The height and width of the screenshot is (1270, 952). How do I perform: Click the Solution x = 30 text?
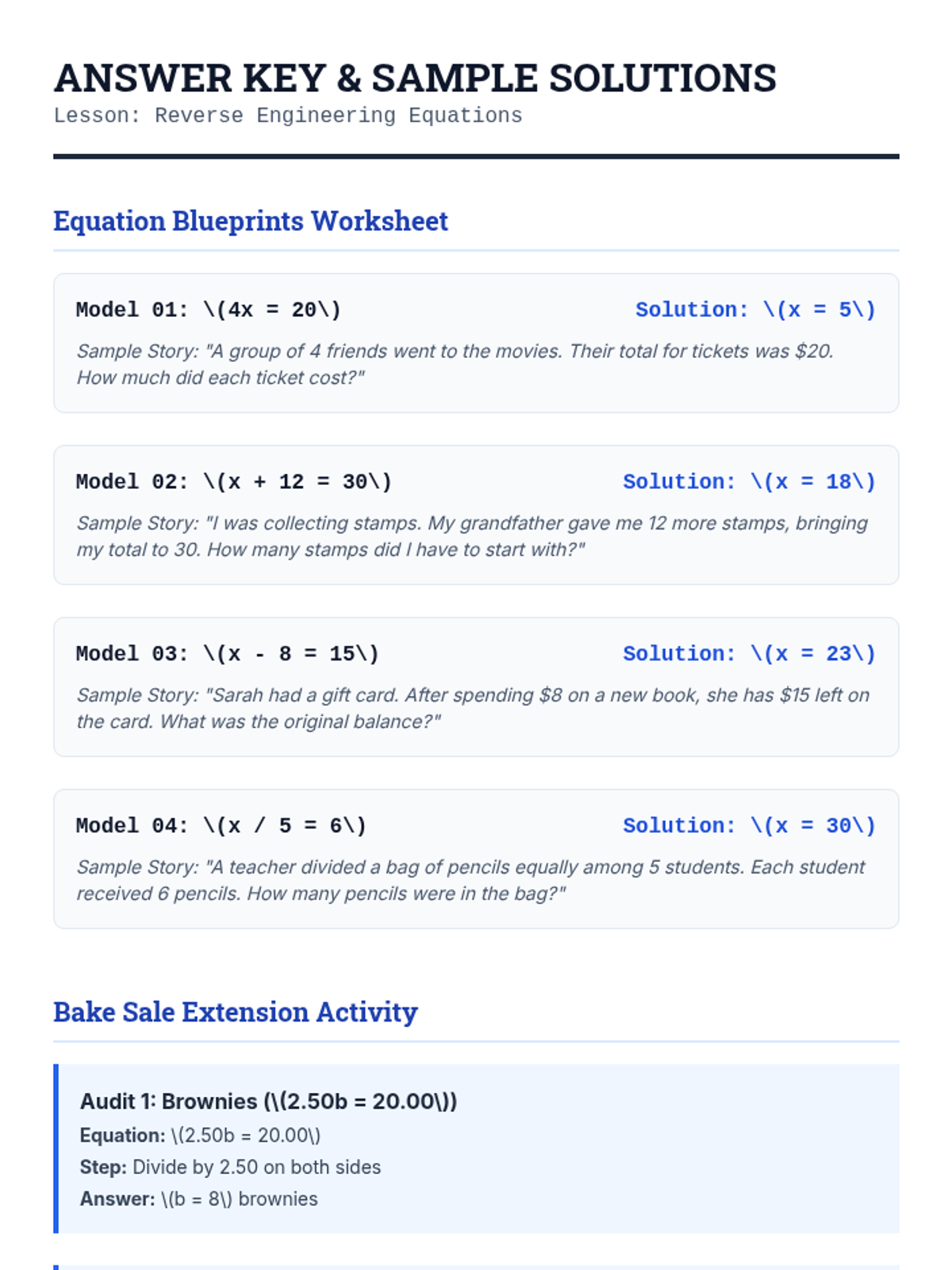click(x=749, y=826)
